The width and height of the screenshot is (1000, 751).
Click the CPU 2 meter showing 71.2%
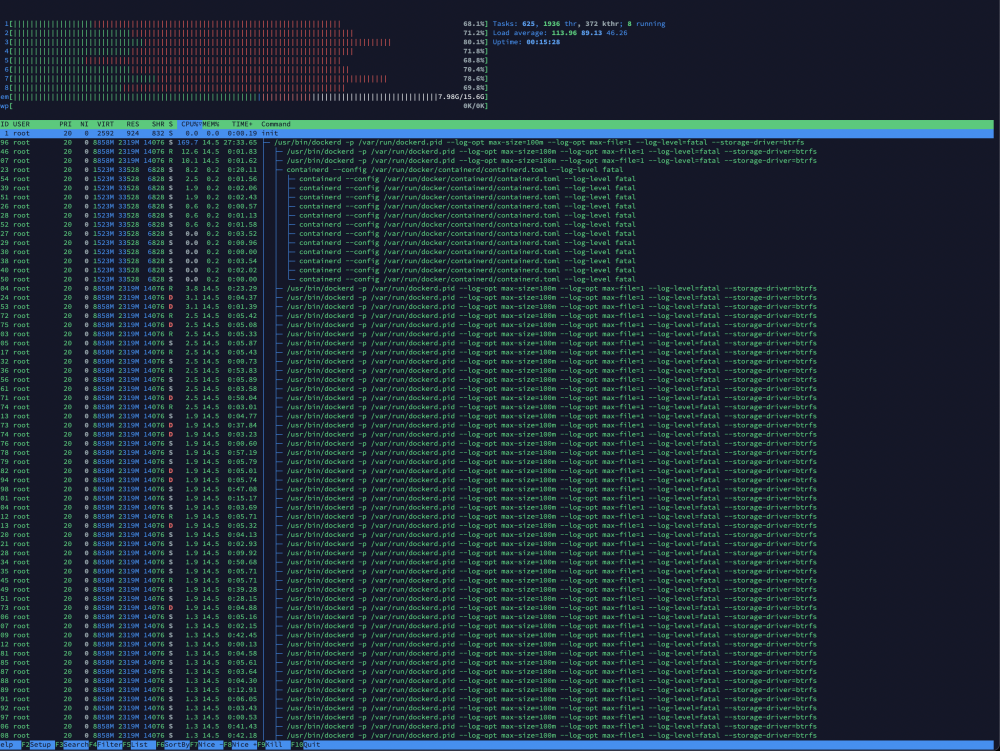coord(246,33)
